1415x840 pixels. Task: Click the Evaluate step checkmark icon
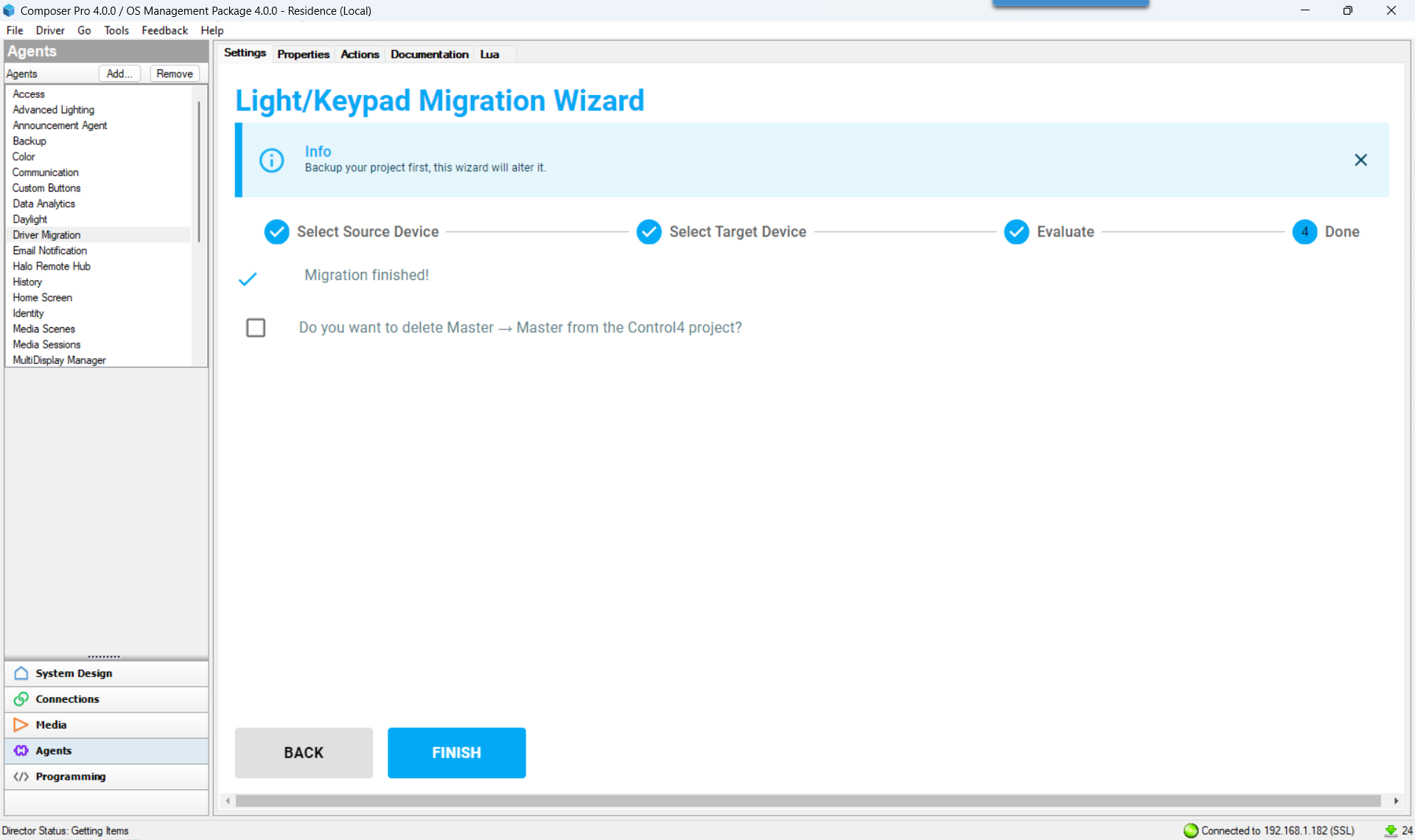click(1016, 231)
